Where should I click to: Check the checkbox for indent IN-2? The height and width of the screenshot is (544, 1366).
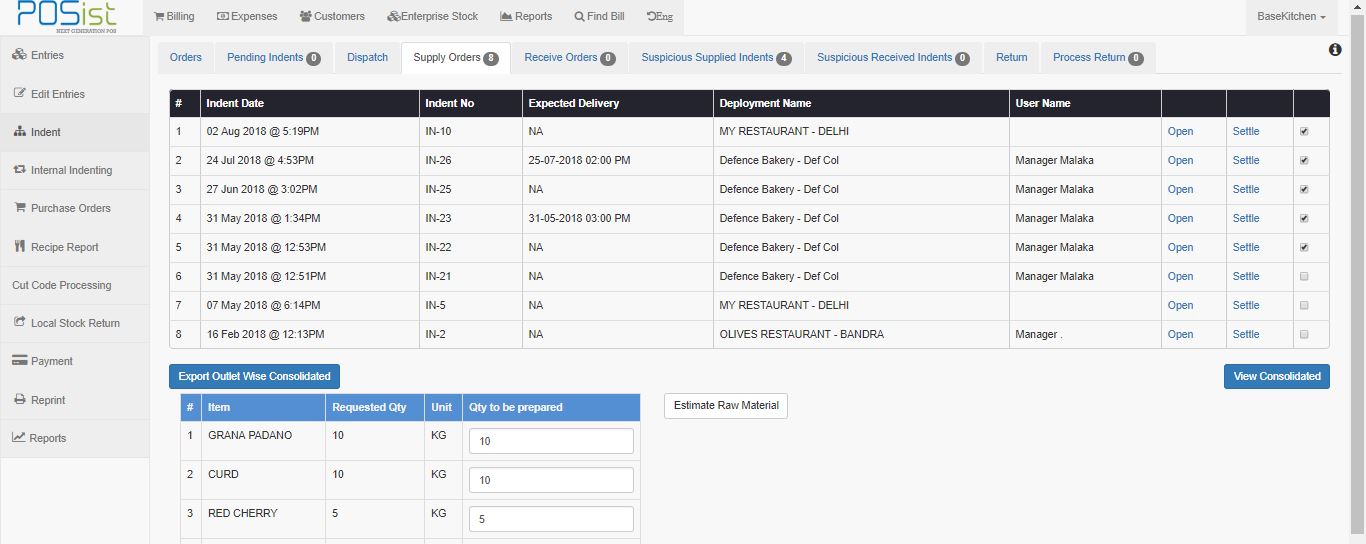[x=1303, y=334]
